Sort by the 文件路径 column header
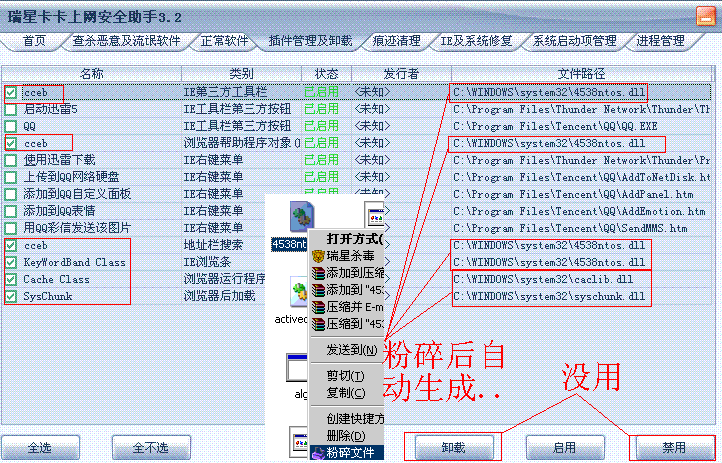This screenshot has width=722, height=463. coord(581,74)
